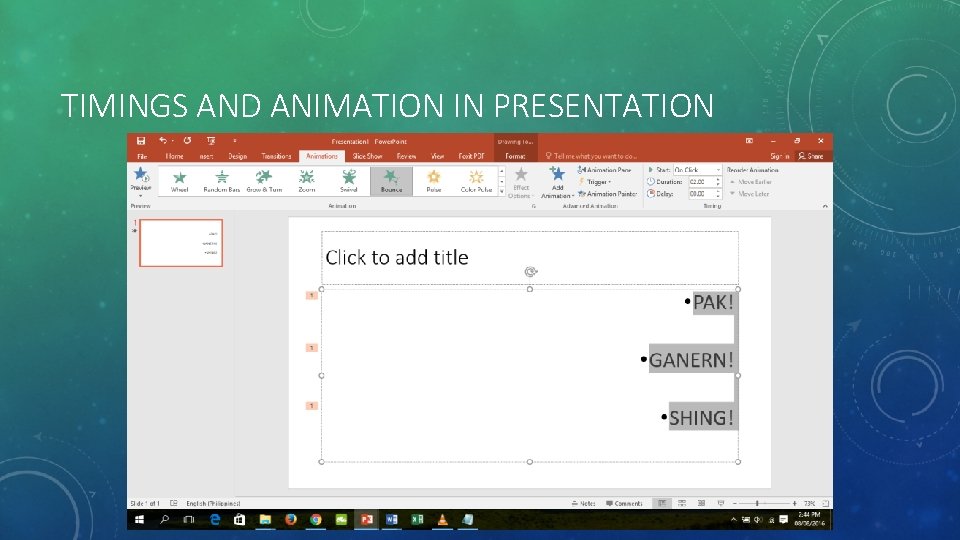
Task: Open the Animation Pane
Action: 604,170
